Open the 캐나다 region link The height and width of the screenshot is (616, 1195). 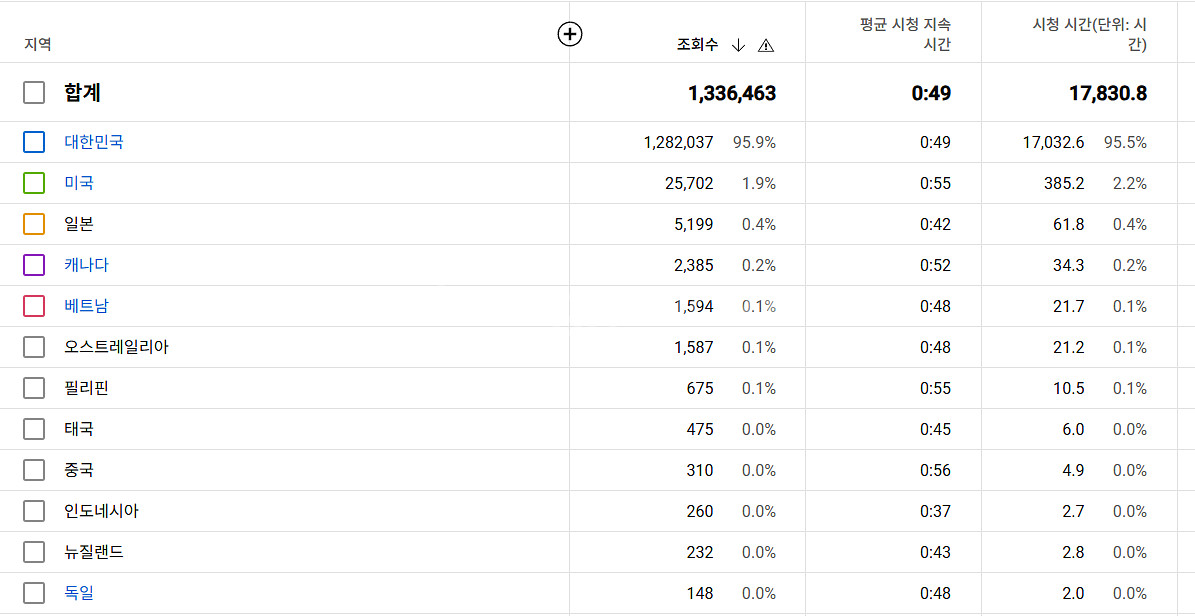coord(86,265)
